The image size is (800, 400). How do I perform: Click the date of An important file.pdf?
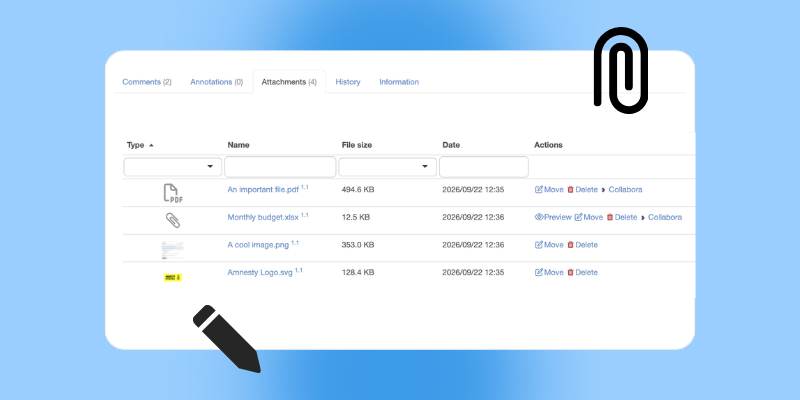coord(473,190)
